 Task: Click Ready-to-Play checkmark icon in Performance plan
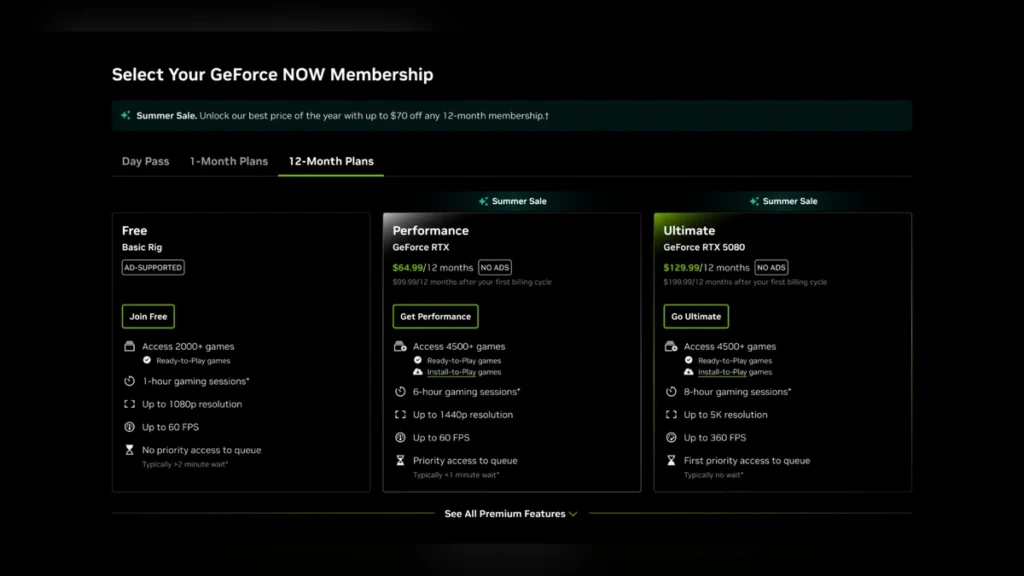point(418,360)
